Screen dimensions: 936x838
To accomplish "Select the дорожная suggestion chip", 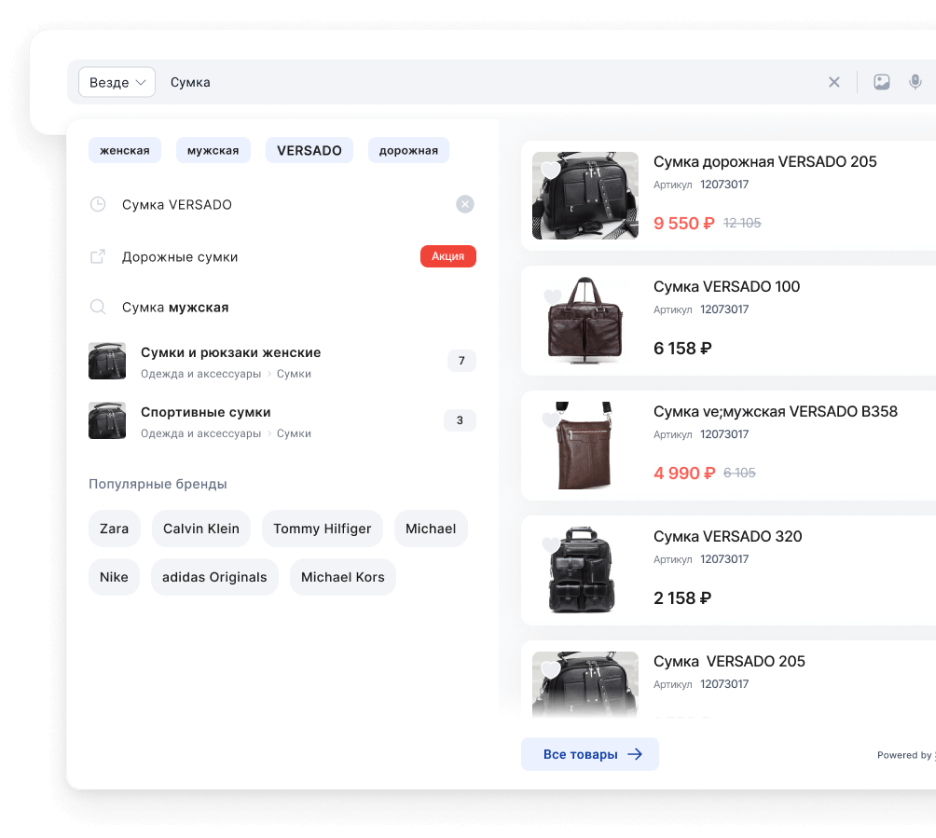I will (x=408, y=150).
